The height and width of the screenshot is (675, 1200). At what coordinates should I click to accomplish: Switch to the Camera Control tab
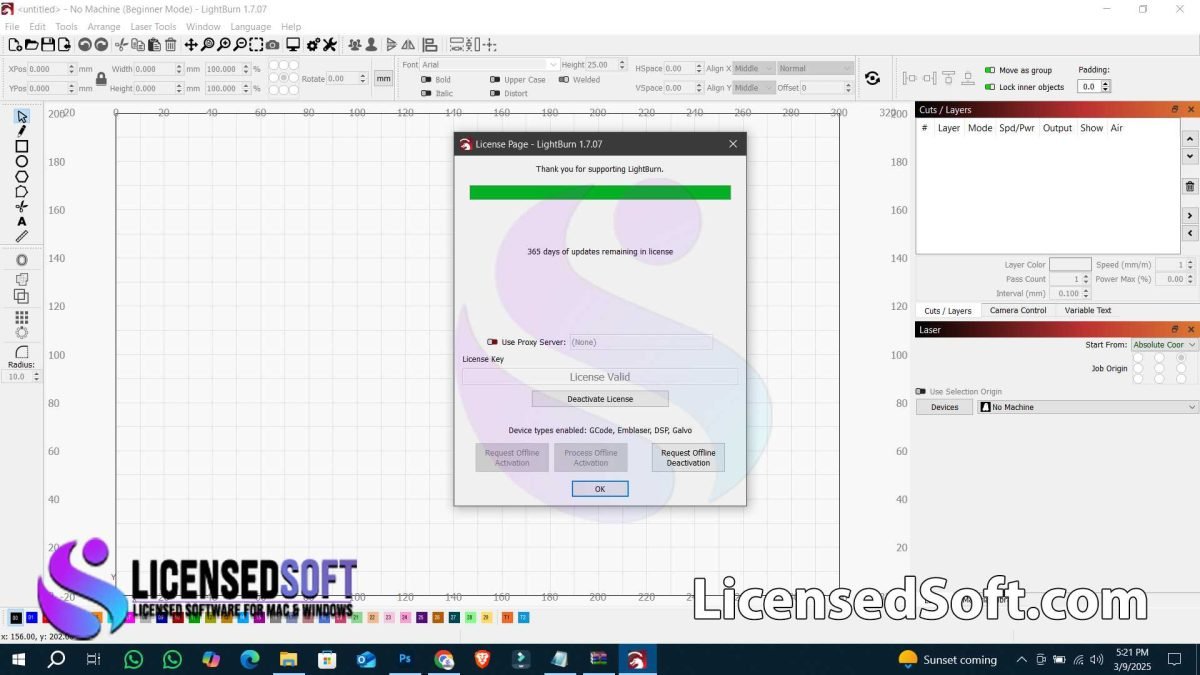[x=1018, y=310]
